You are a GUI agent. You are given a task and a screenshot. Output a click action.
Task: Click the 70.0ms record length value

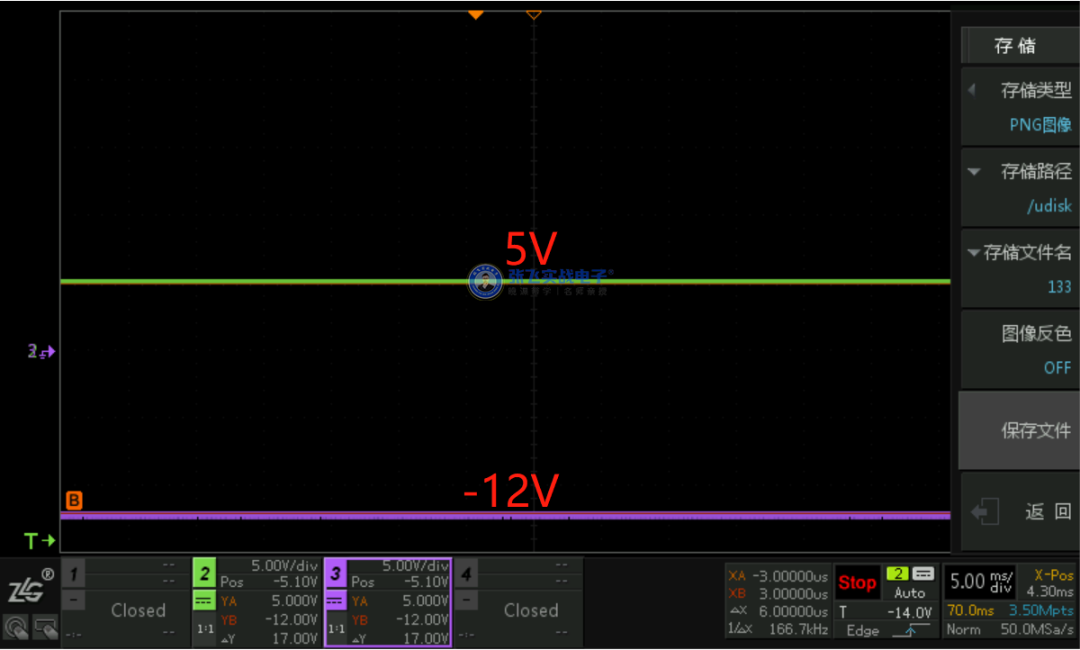point(970,610)
